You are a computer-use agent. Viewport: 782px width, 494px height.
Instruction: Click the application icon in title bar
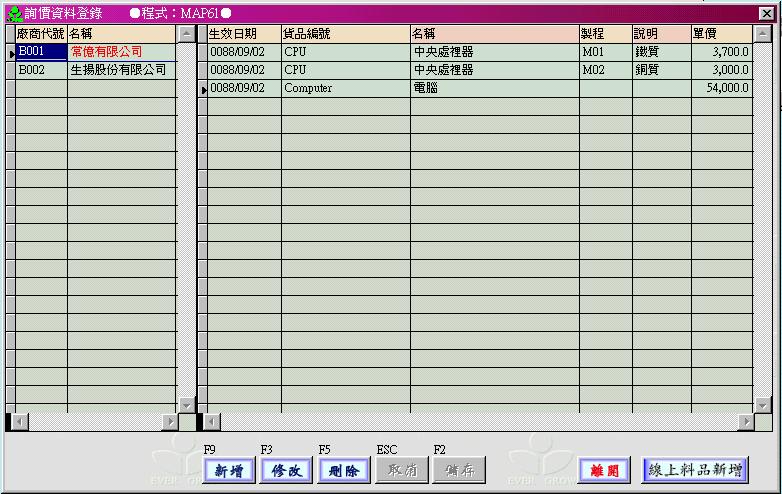click(13, 13)
